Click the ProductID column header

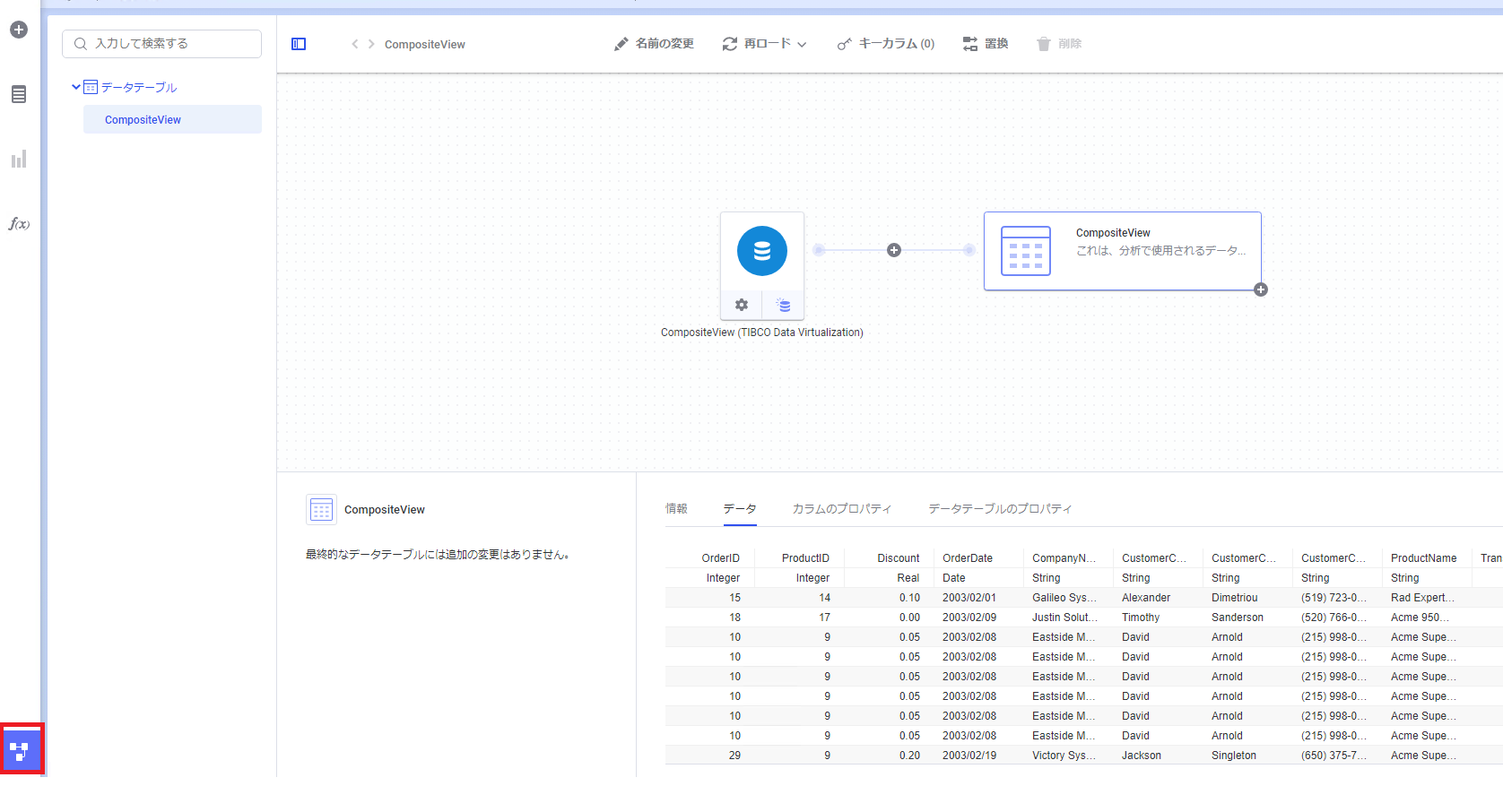[805, 557]
